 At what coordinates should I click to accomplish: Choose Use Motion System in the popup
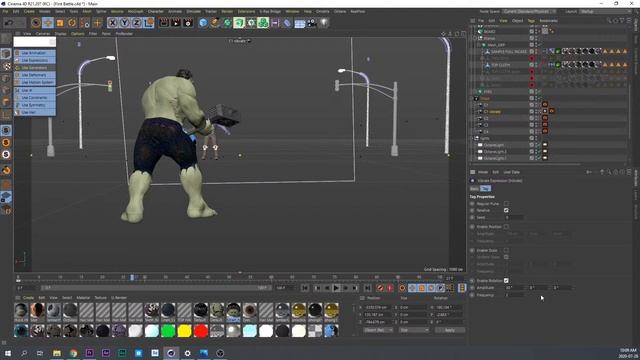click(35, 82)
